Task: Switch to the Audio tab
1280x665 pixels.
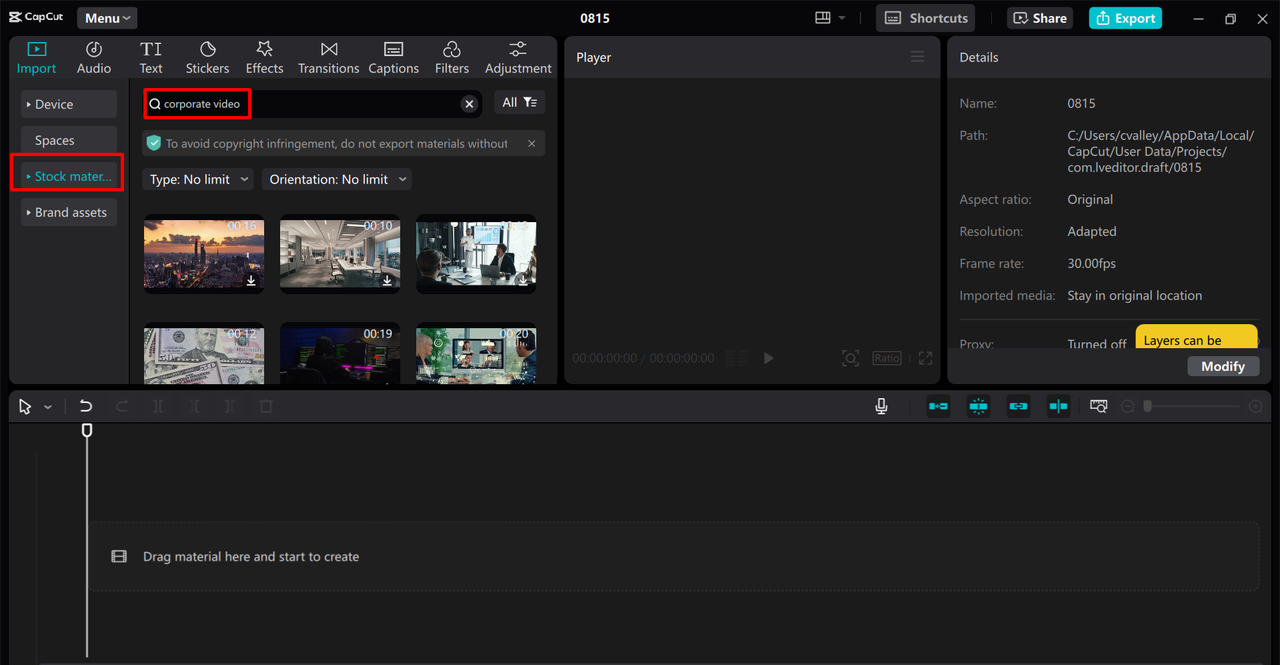Action: (94, 58)
